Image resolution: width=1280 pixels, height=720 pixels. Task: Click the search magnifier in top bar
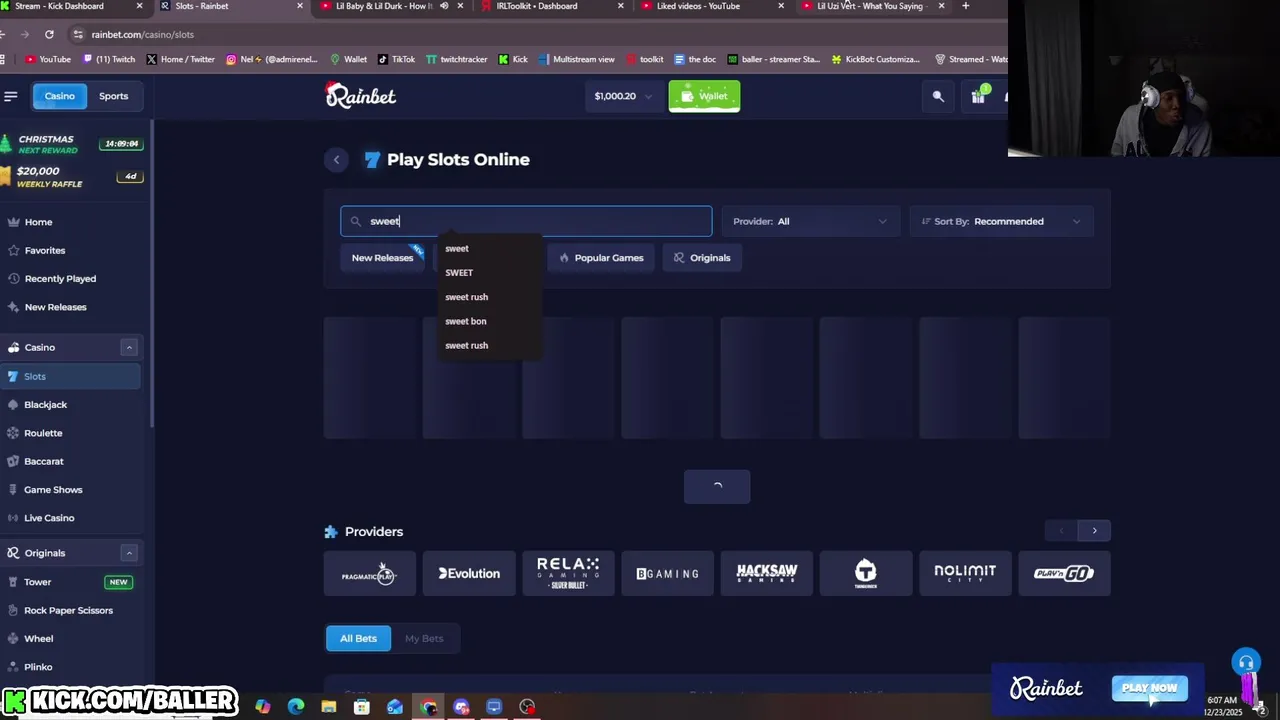coord(938,96)
